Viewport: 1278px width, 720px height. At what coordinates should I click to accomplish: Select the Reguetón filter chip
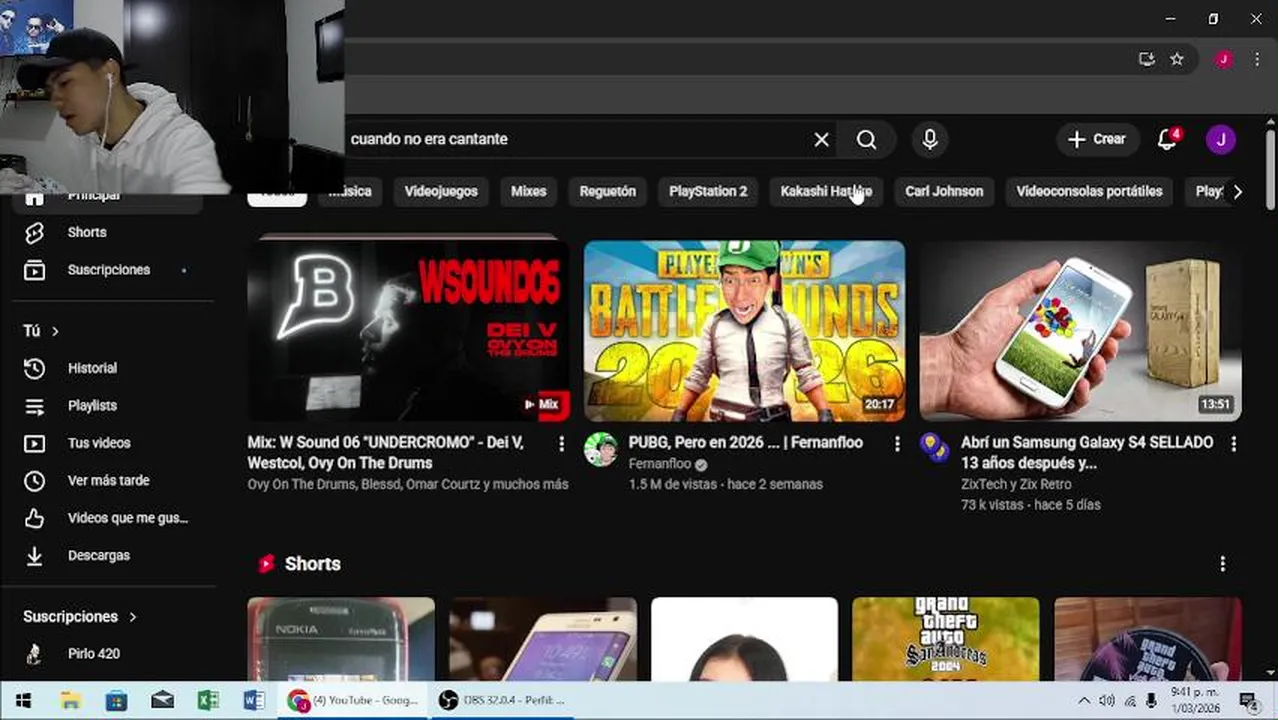[608, 191]
